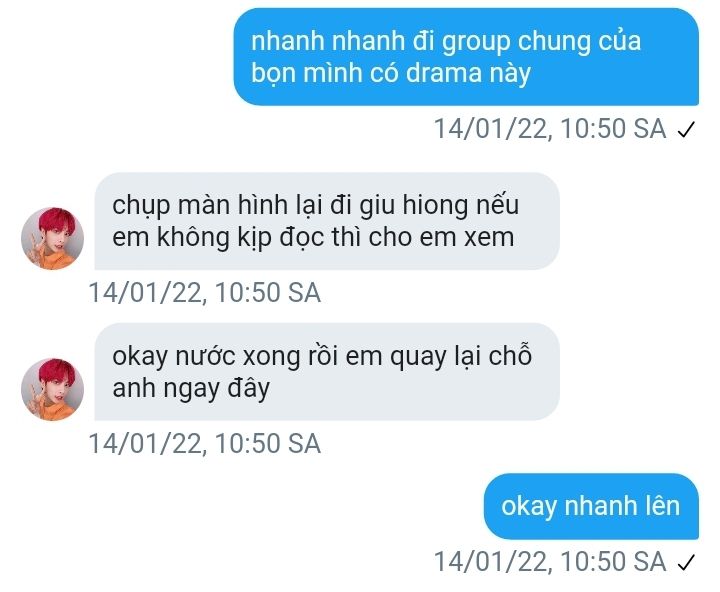Viewport: 720px width, 592px height.
Task: Click the word 'group' in the top message
Action: coord(476,43)
